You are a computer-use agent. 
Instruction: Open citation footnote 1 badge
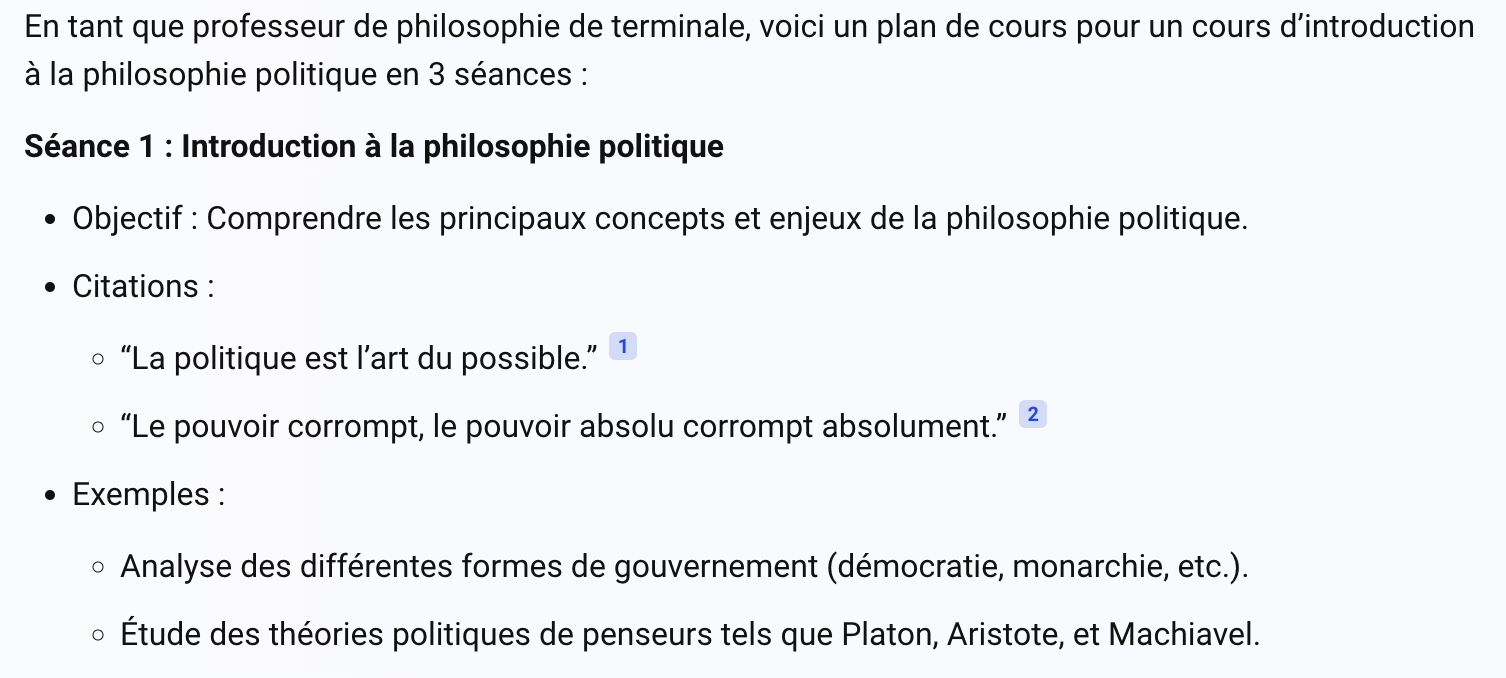click(622, 347)
